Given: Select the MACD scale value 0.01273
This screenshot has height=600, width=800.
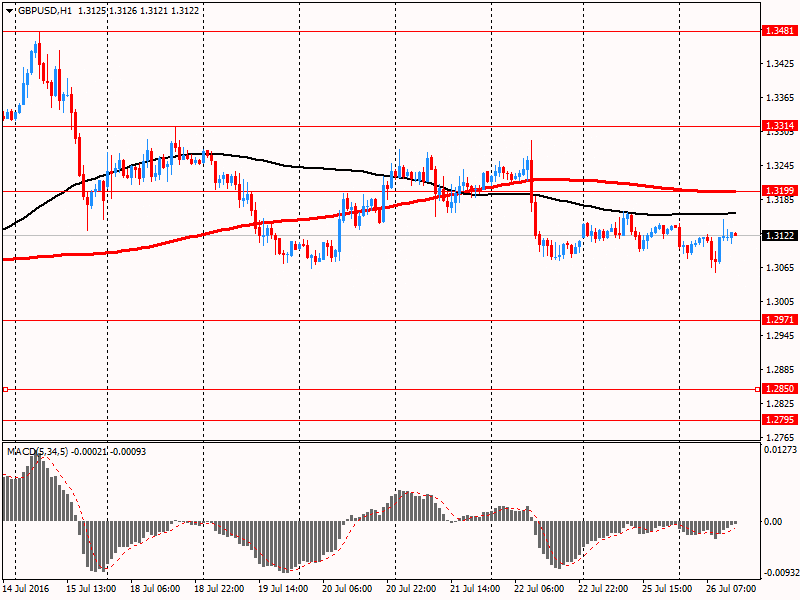Looking at the screenshot, I should point(781,449).
